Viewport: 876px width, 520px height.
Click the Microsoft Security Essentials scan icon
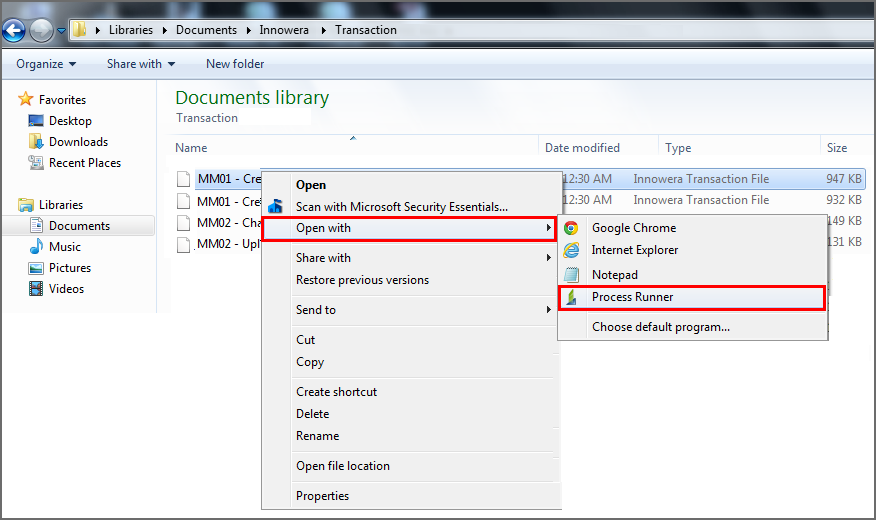click(x=276, y=207)
